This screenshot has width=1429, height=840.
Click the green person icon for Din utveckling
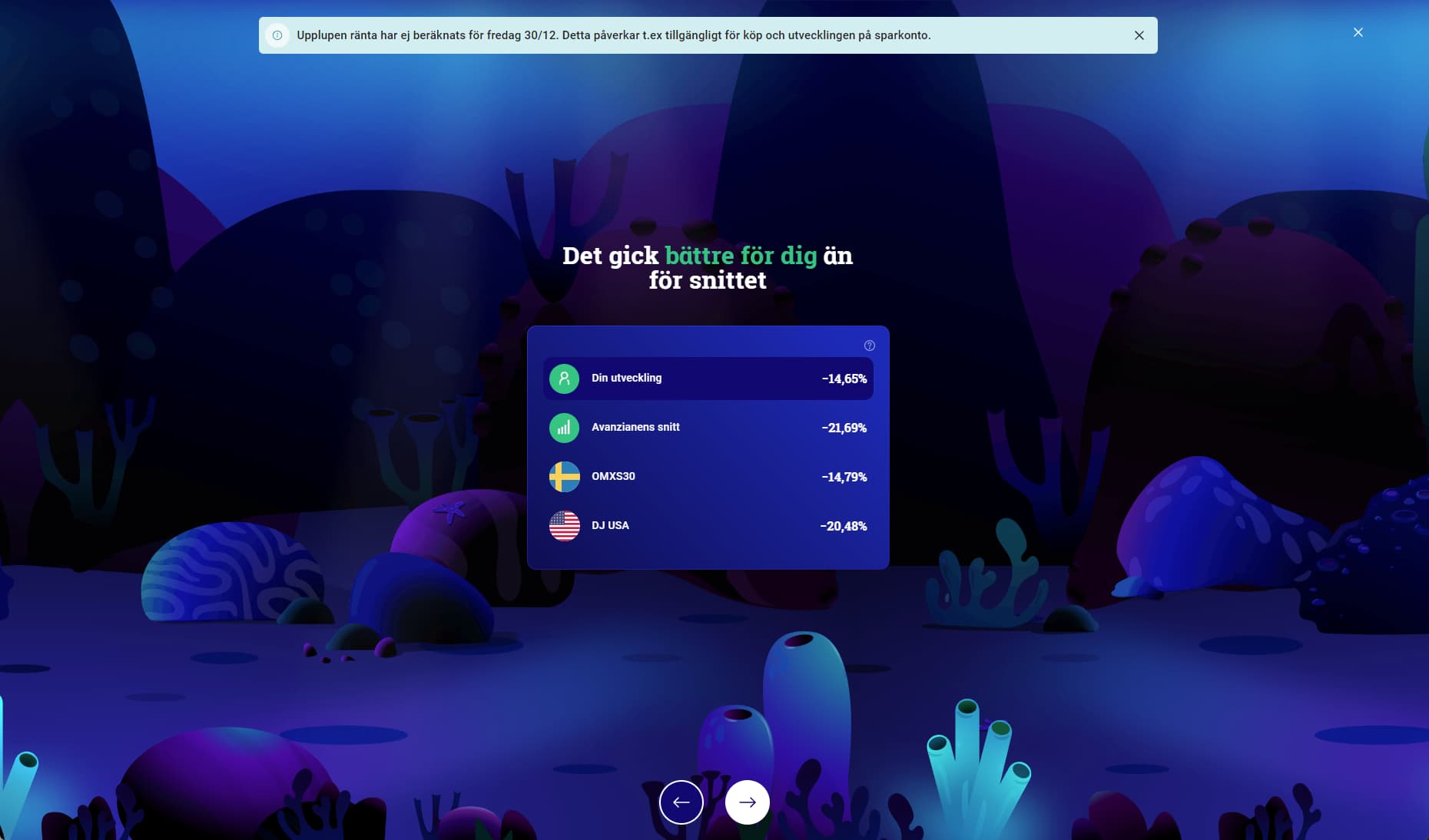click(x=564, y=379)
